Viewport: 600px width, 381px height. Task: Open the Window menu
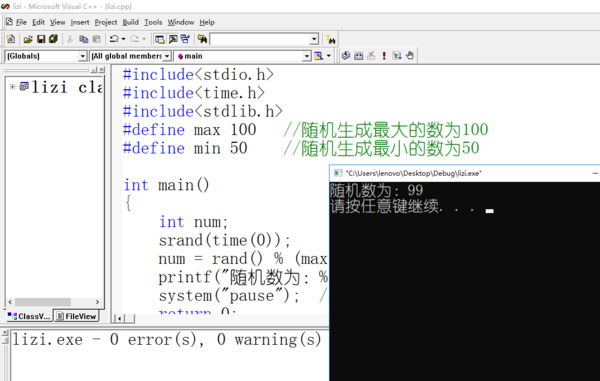tap(181, 23)
